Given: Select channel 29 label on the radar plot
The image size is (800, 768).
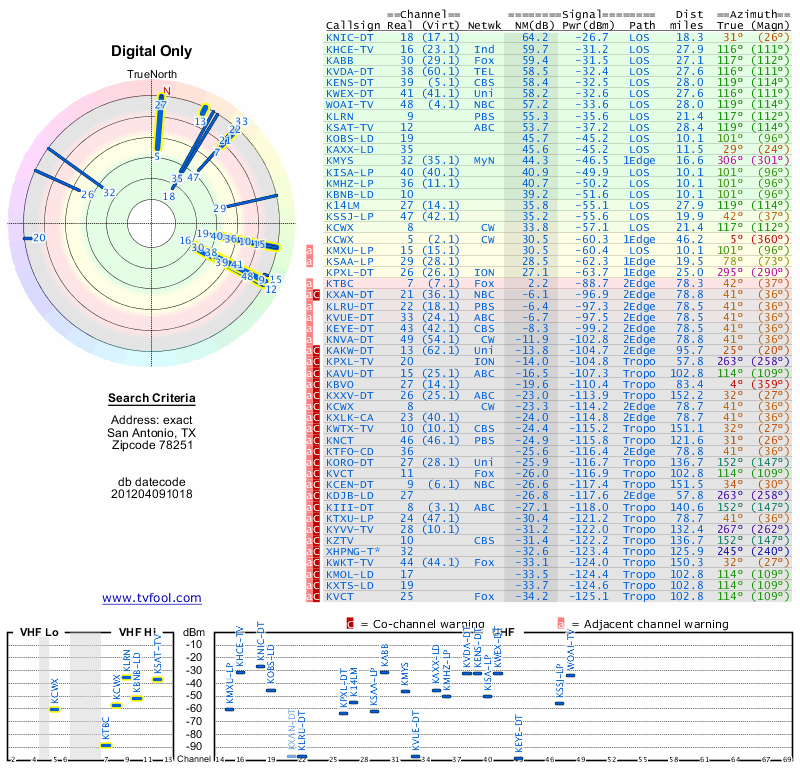Looking at the screenshot, I should point(219,208).
